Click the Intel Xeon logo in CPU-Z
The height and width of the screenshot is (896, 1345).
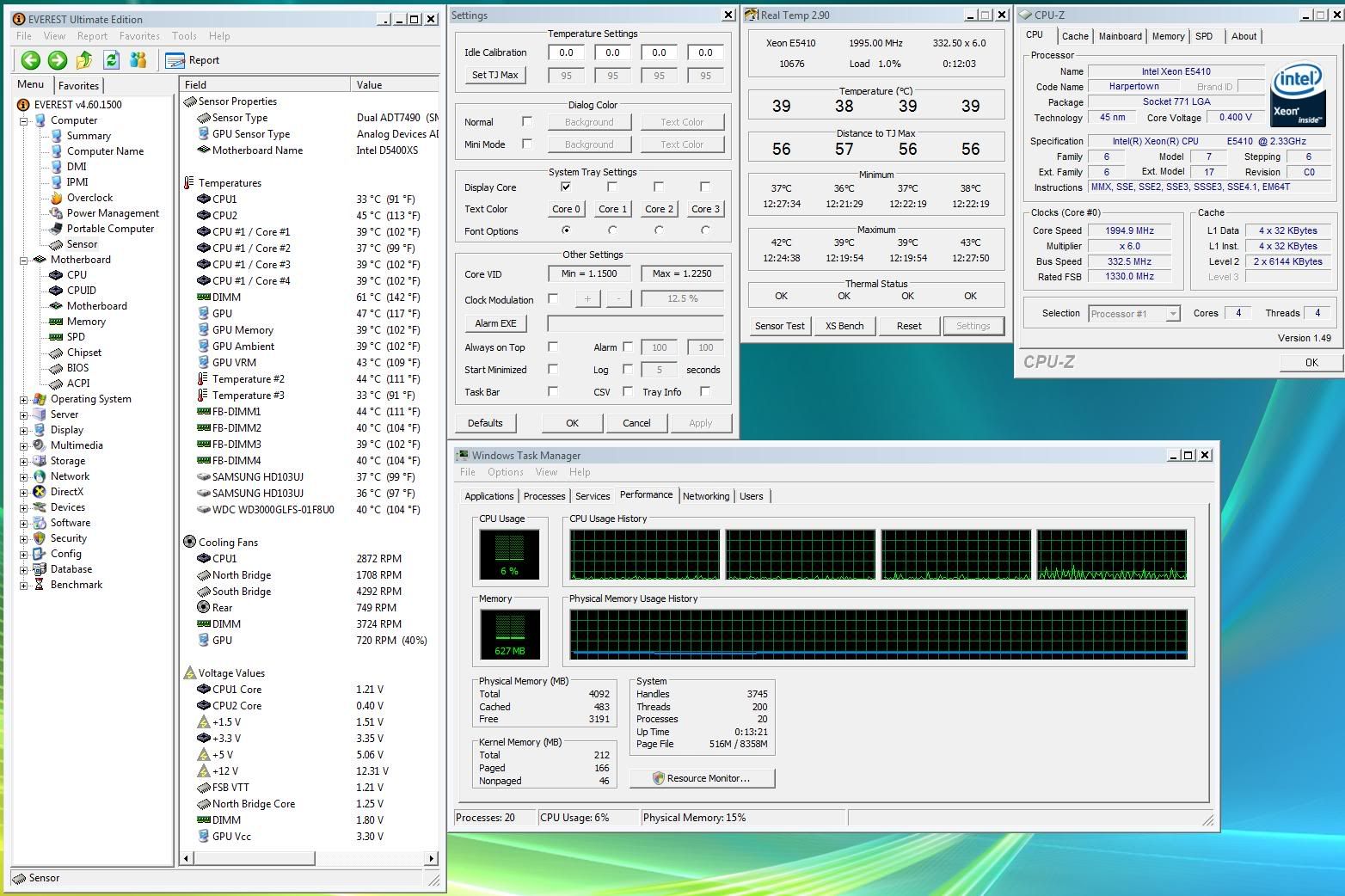pos(1298,94)
